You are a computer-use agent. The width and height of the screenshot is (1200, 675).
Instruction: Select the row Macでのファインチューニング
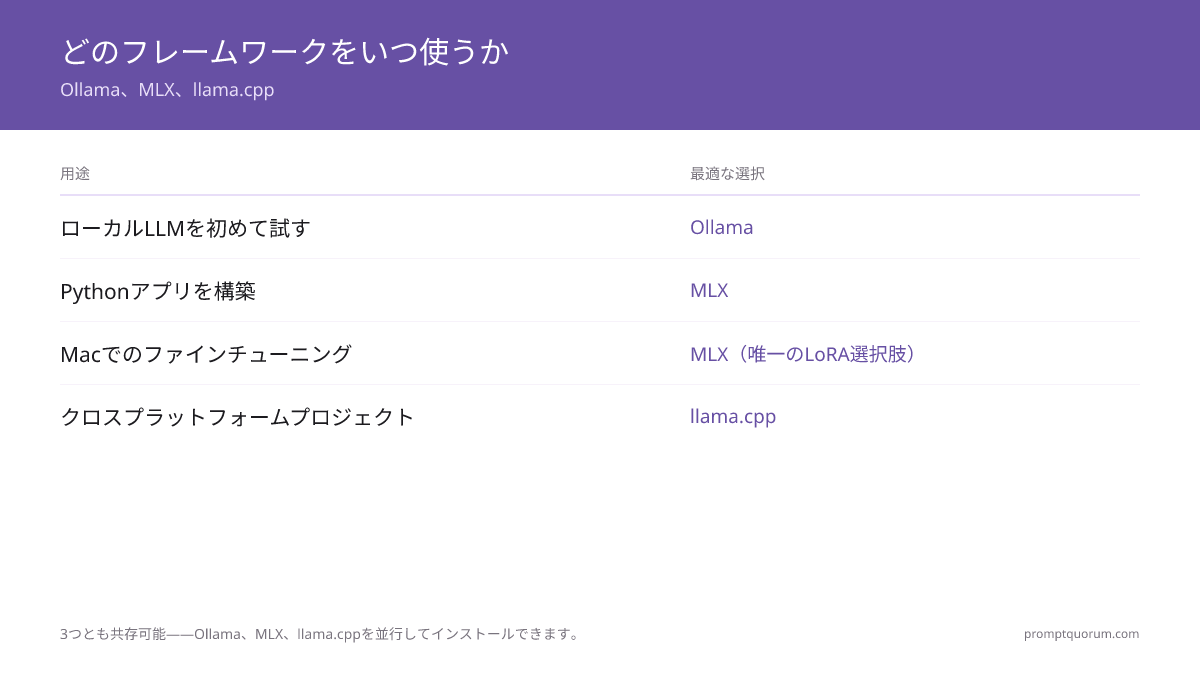tap(600, 353)
